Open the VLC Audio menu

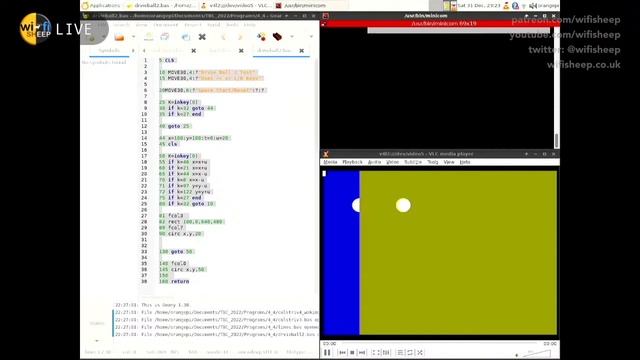coord(374,162)
